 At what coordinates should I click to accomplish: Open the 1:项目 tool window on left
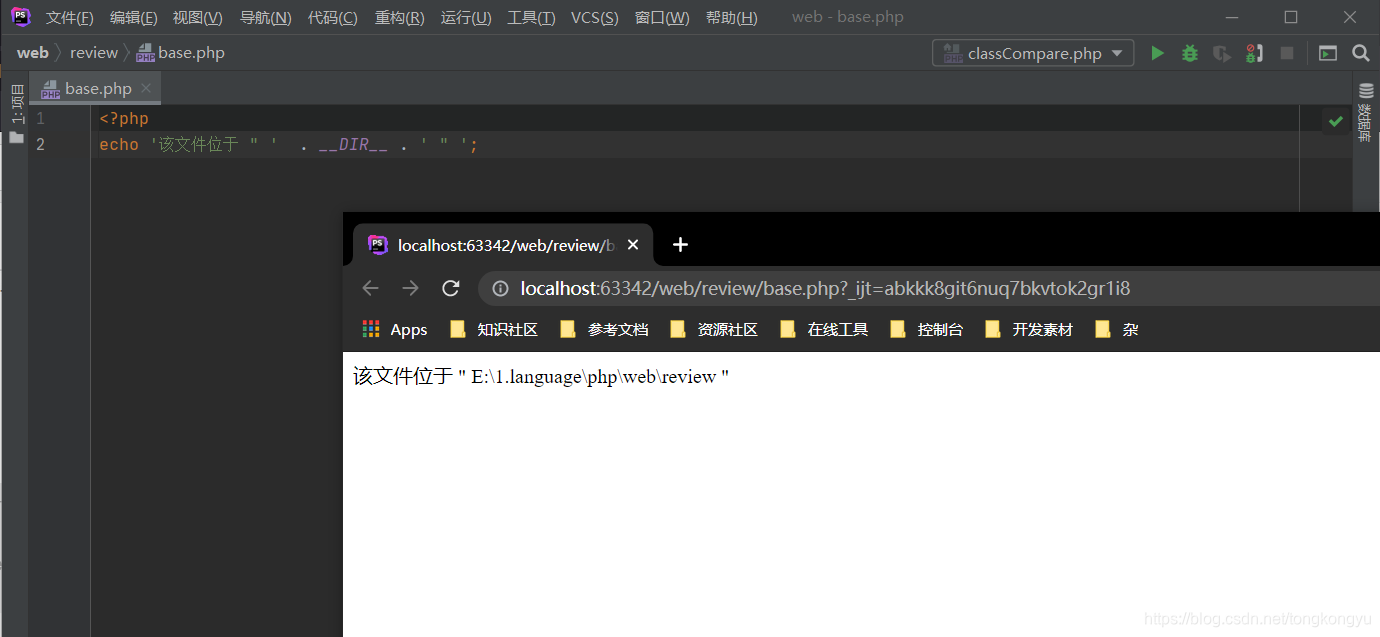(16, 112)
